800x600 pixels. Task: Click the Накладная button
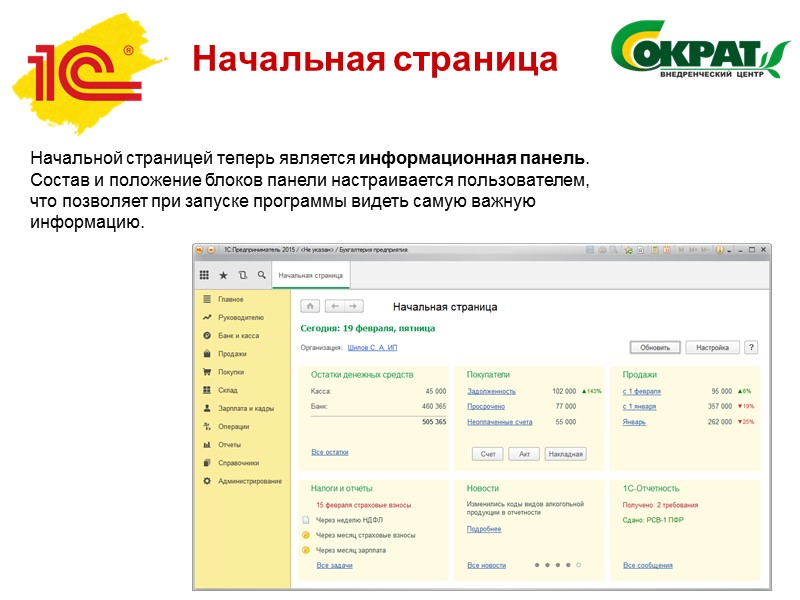coord(565,454)
